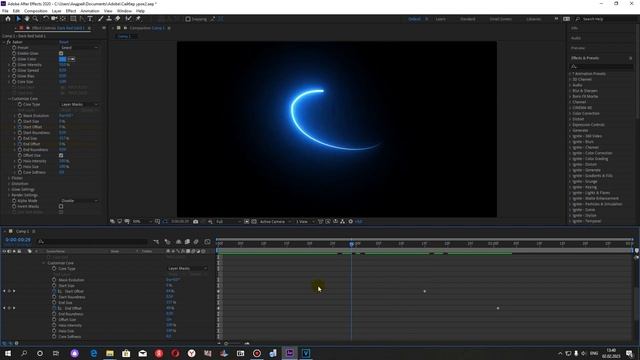Image resolution: width=640 pixels, height=360 pixels.
Task: Toggle the Snapping checkbox in toolbar
Action: (x=188, y=19)
